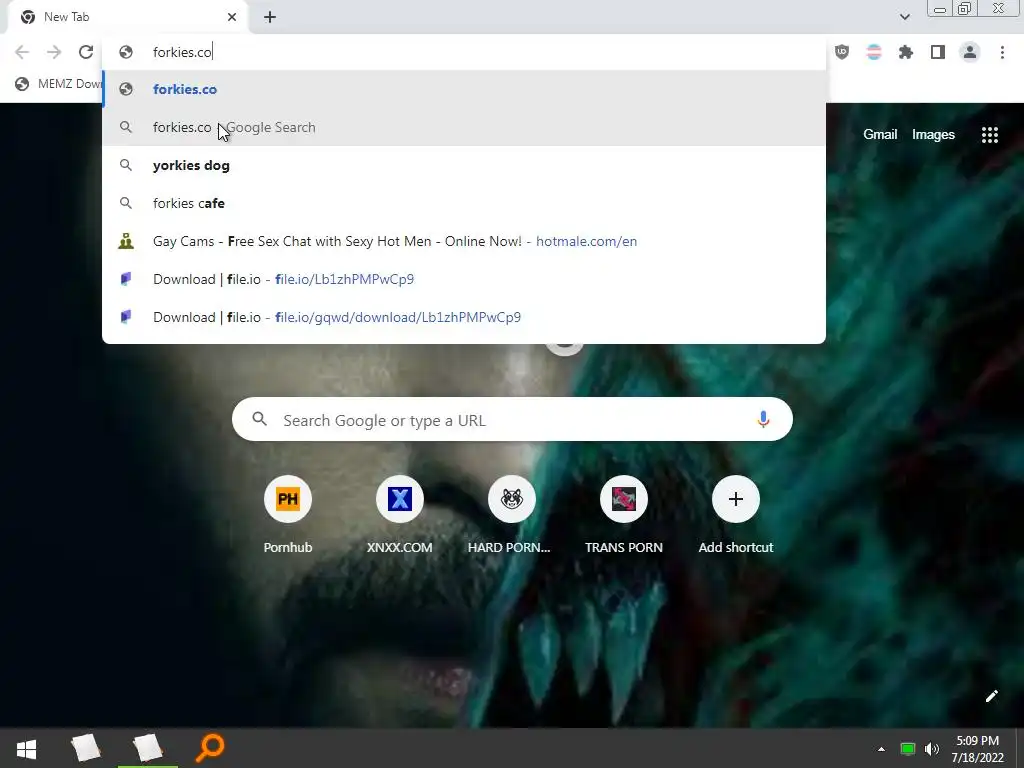Choose the yorkies dog search suggestion
The image size is (1024, 768).
[464, 165]
